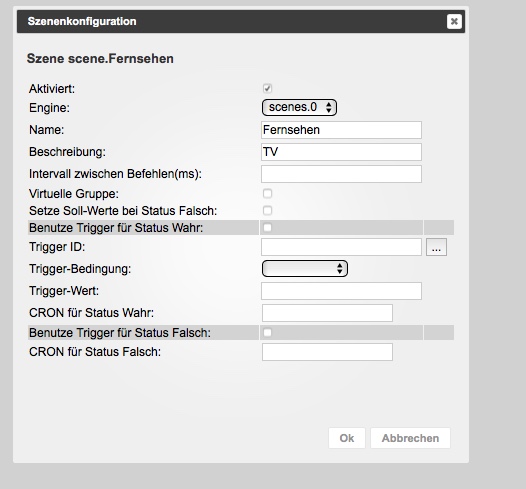Click the Beschreibung field showing TV
The height and width of the screenshot is (489, 526).
pos(341,152)
